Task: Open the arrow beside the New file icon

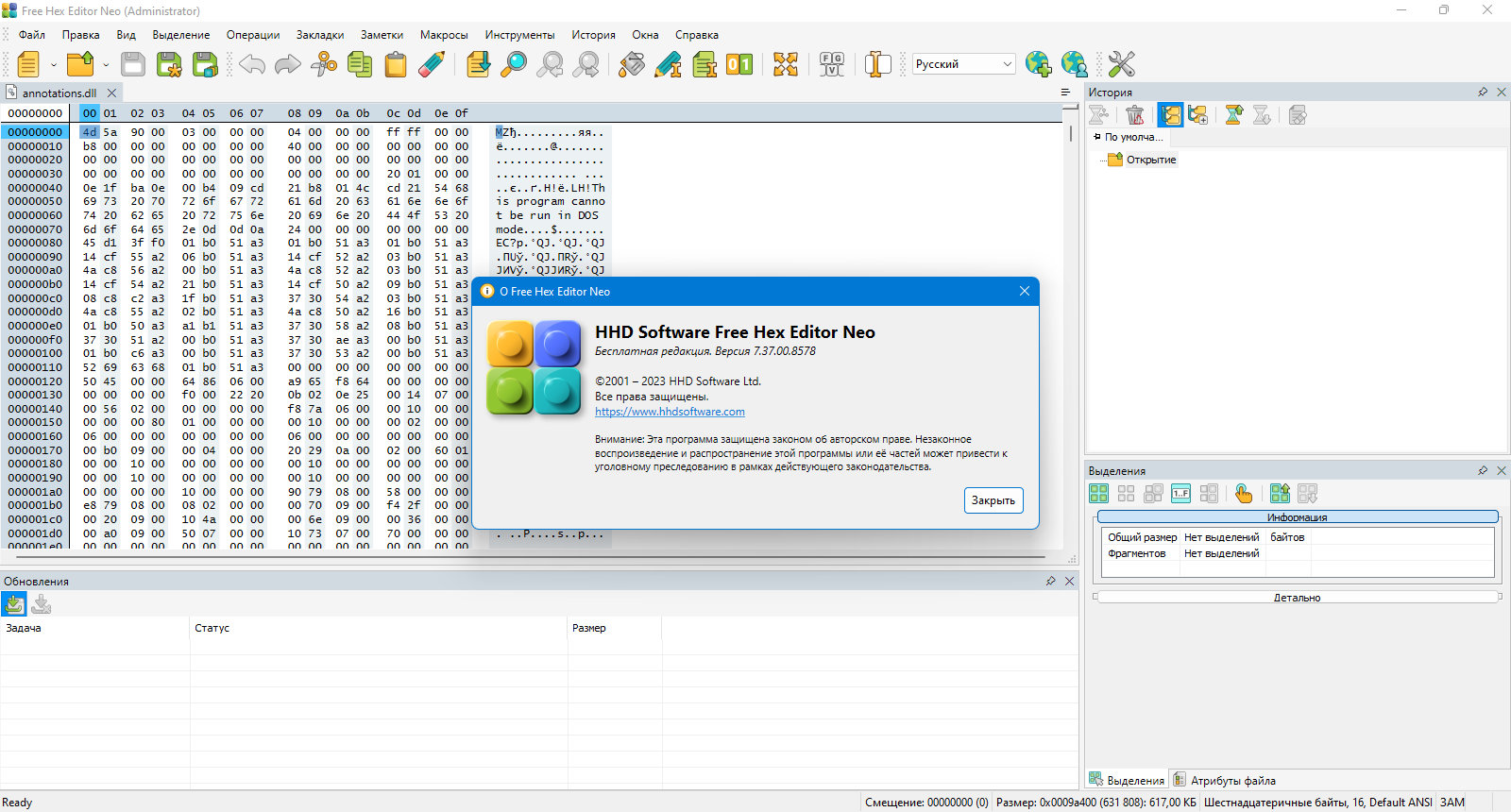Action: click(54, 64)
